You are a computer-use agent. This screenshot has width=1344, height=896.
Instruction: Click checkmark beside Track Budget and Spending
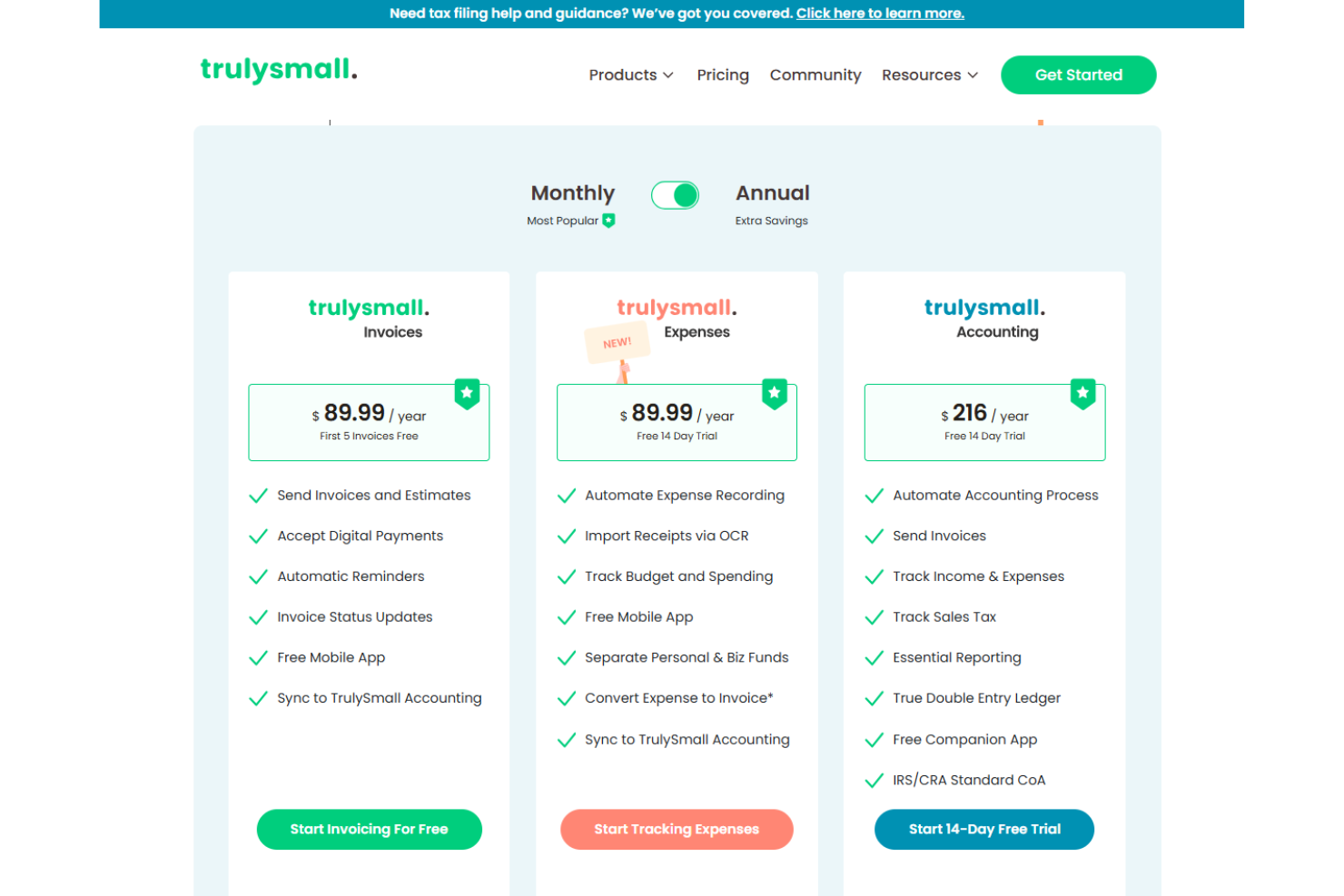[567, 576]
